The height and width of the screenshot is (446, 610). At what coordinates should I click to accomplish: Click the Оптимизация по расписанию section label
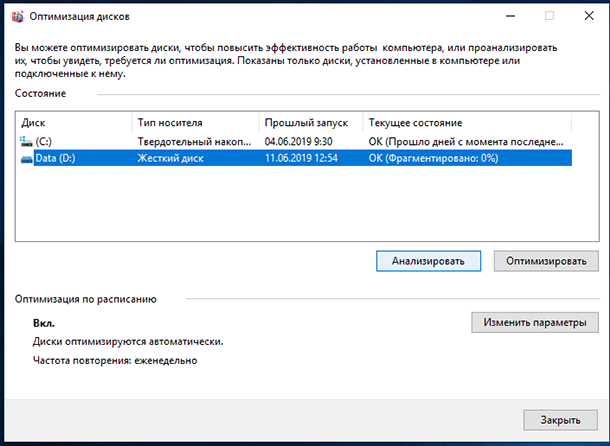tap(86, 299)
